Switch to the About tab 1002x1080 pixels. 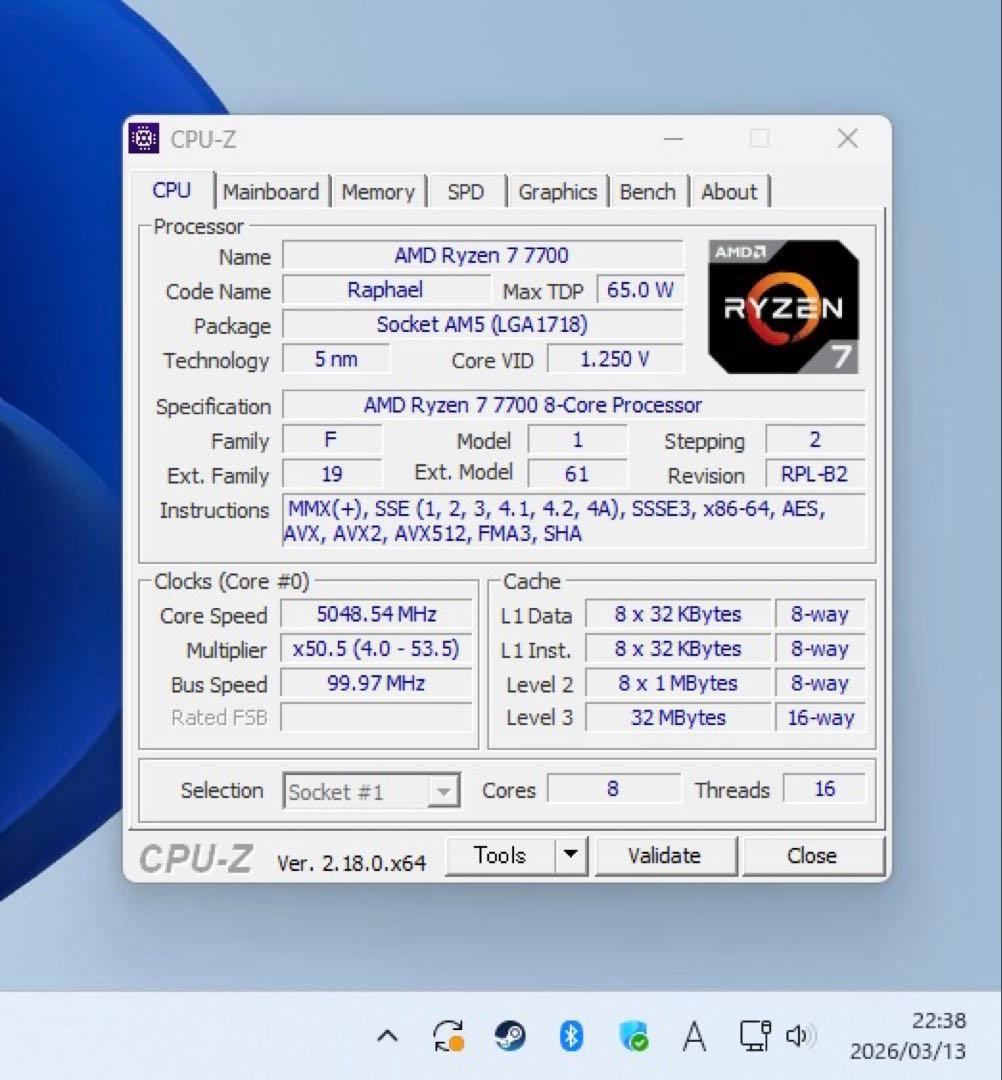(729, 191)
